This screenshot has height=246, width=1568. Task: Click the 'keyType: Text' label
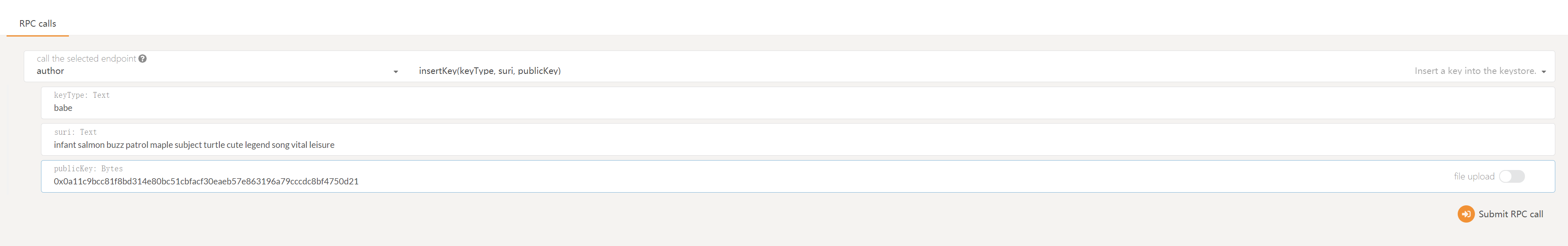82,95
